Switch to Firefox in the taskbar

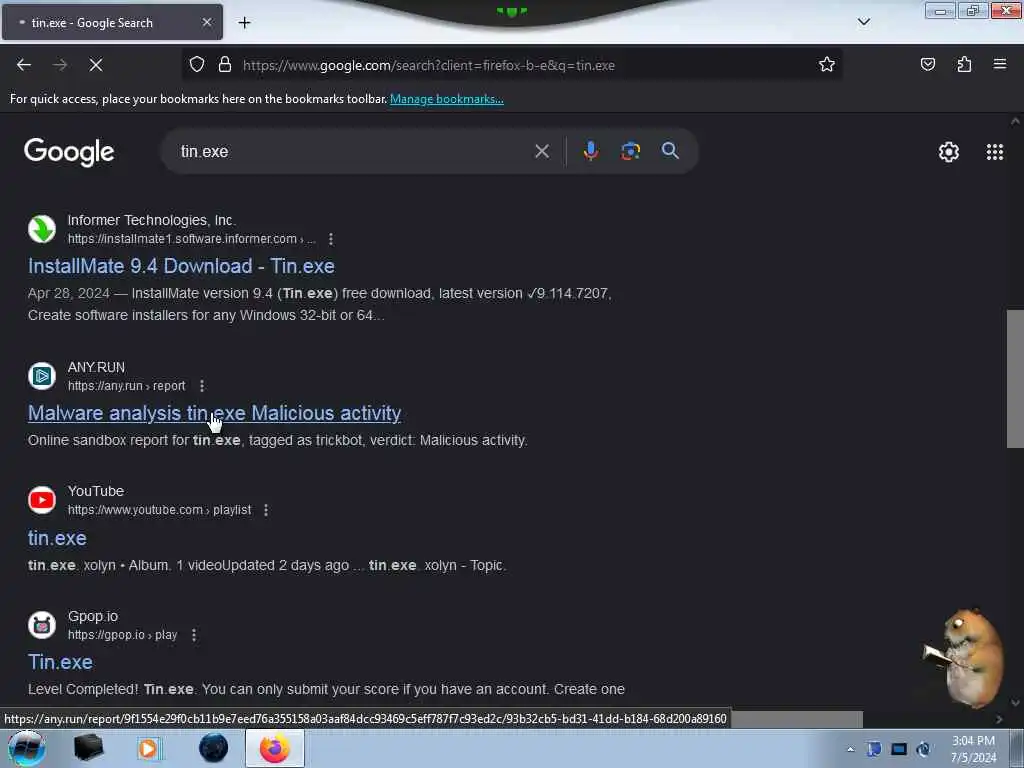(x=275, y=748)
